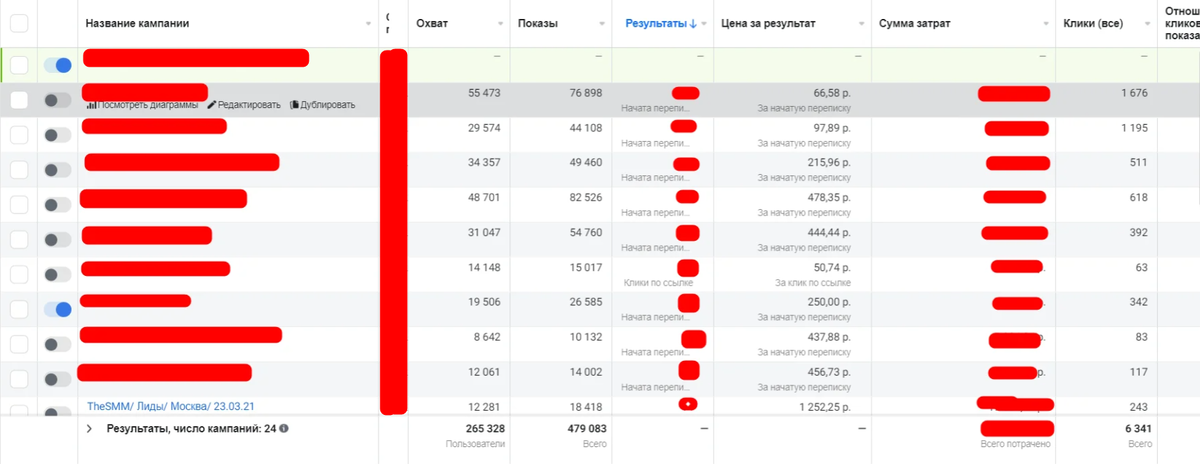The width and height of the screenshot is (1200, 464).
Task: Click 'Редактировать' on the hovered campaign row
Action: tap(244, 105)
